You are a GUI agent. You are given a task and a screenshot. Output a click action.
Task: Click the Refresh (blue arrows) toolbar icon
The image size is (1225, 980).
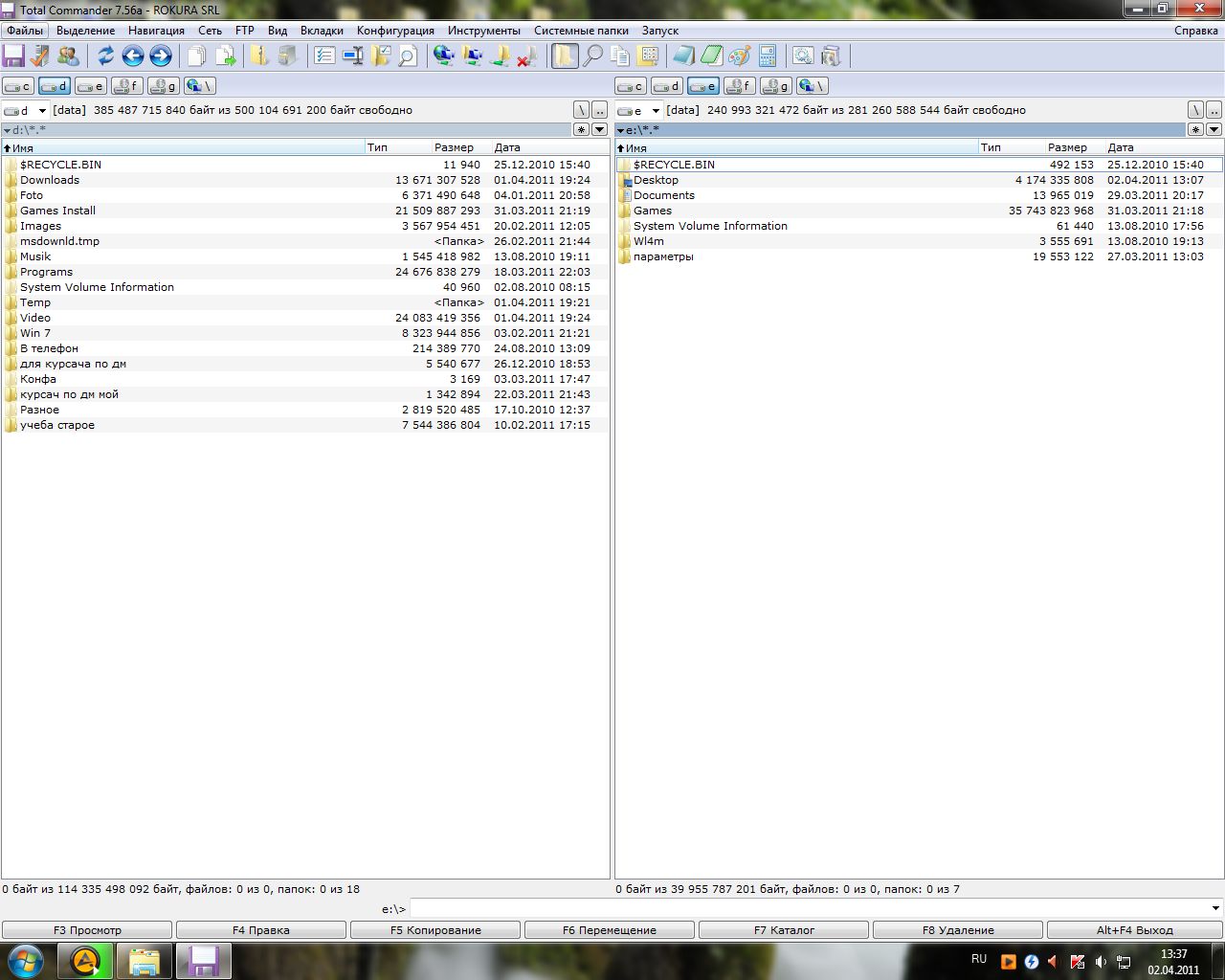105,56
